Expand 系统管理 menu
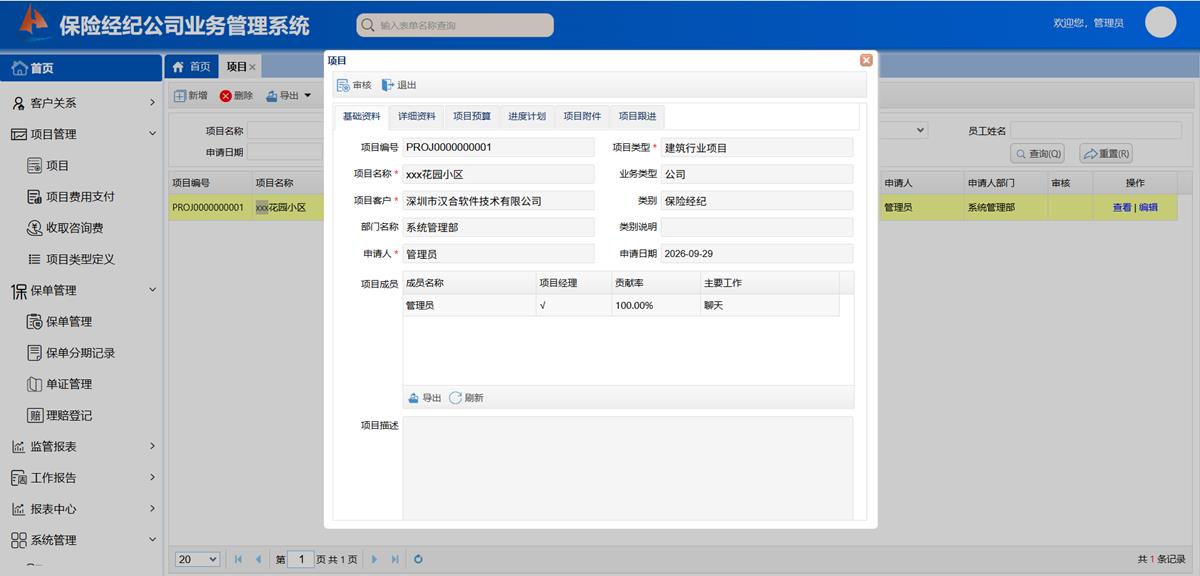 81,540
